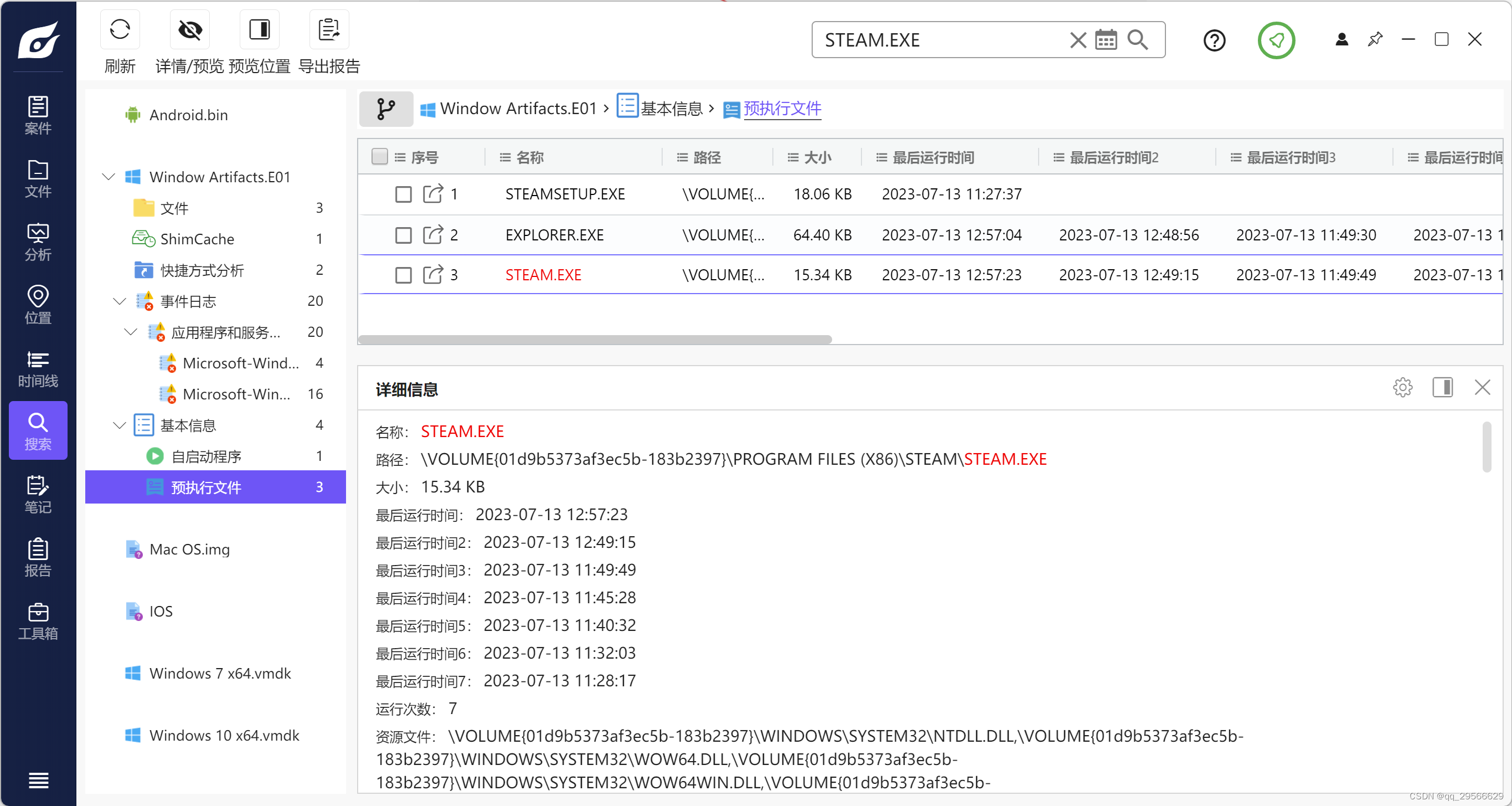
Task: Click the magnifier search button in search box
Action: click(1138, 40)
